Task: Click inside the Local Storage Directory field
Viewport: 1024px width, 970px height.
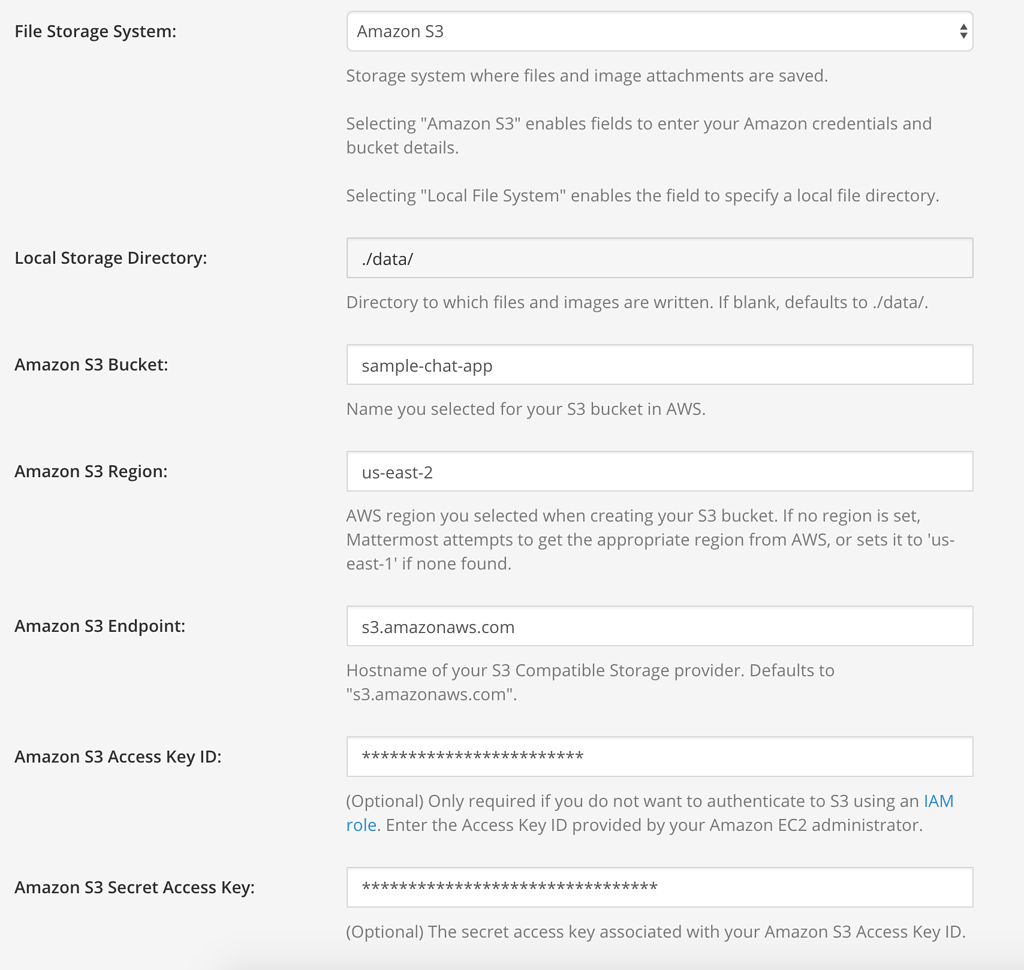Action: tap(658, 257)
